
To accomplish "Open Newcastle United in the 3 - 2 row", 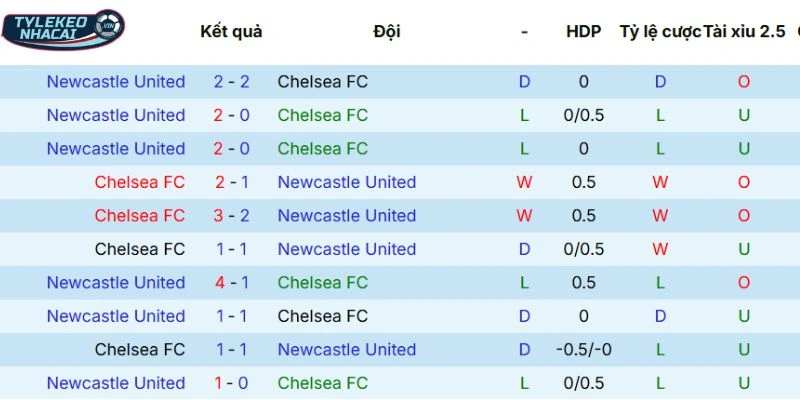I will tap(347, 215).
